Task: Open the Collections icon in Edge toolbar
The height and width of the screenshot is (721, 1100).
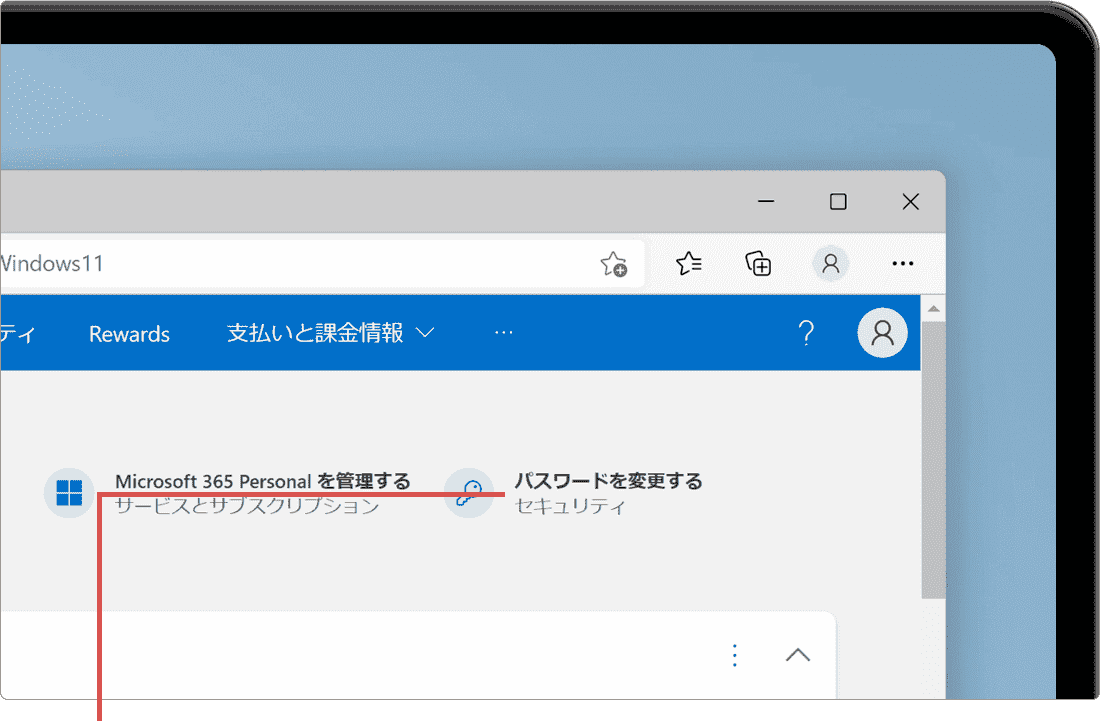Action: (x=758, y=263)
